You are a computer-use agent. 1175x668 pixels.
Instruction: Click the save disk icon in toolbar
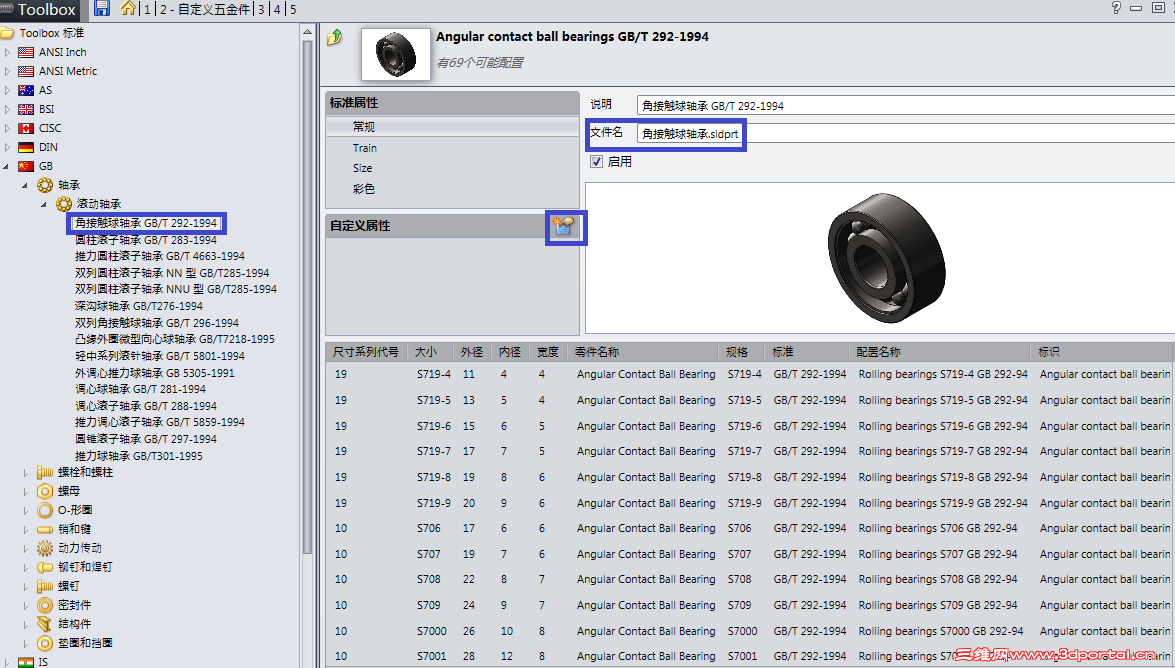pyautogui.click(x=102, y=9)
